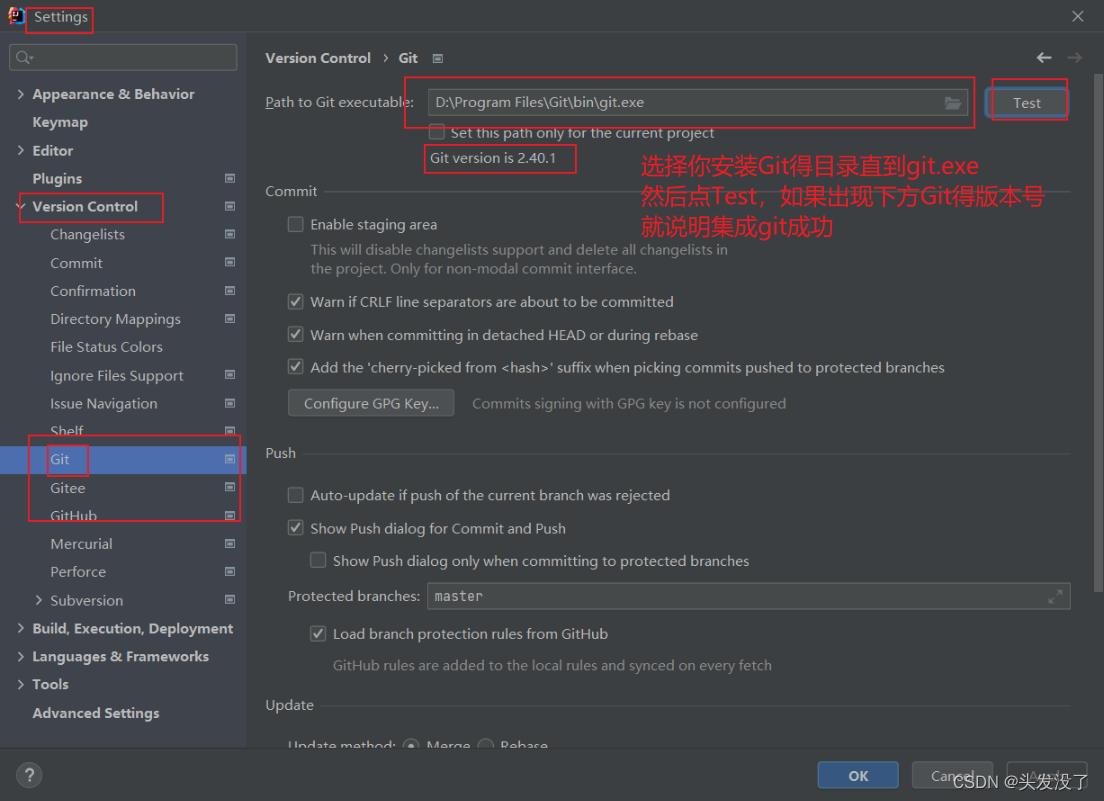Screen dimensions: 1104x801
Task: Select File Status Colors item
Action: click(106, 347)
